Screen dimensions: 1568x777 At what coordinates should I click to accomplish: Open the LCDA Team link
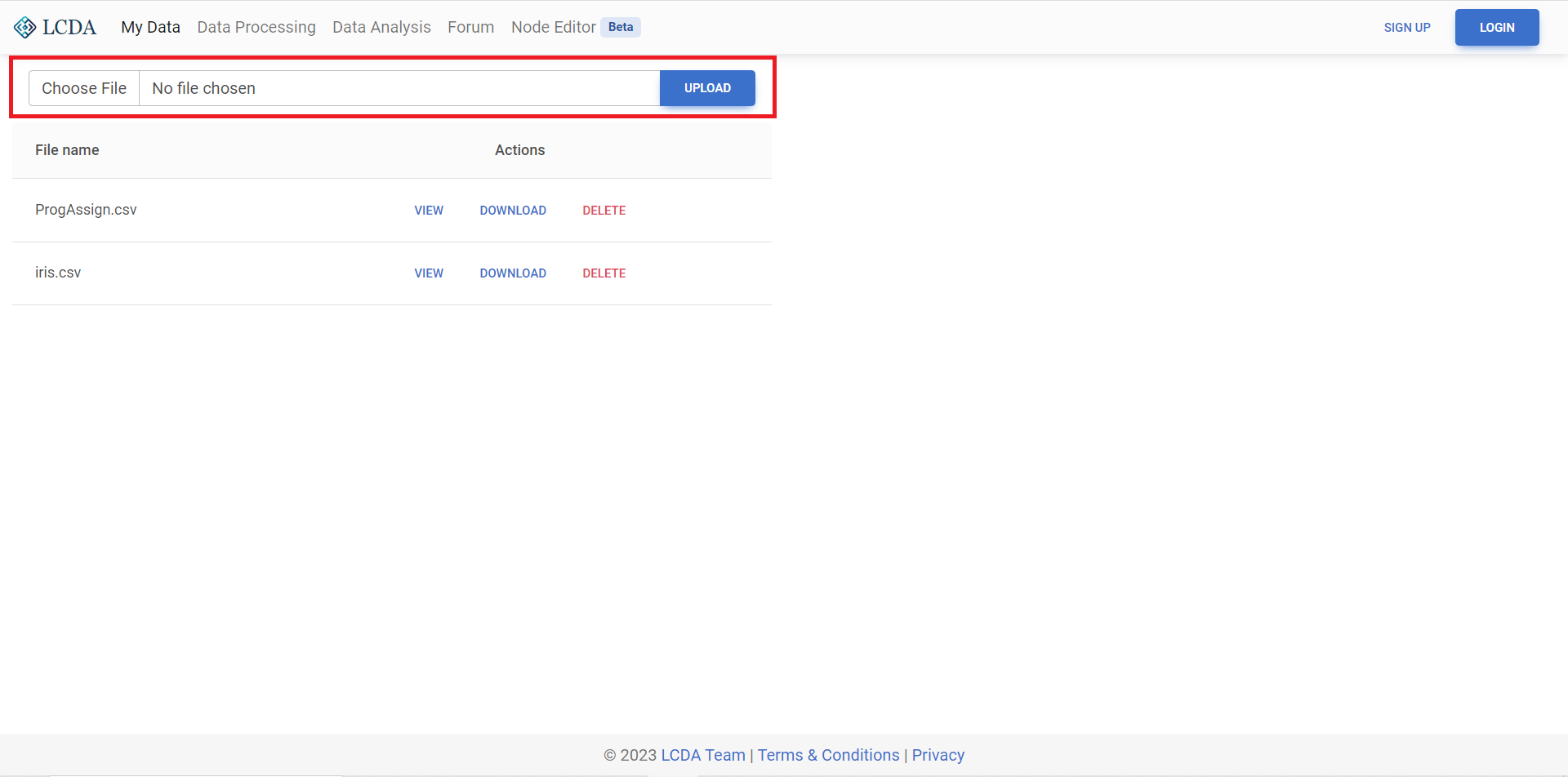click(702, 755)
